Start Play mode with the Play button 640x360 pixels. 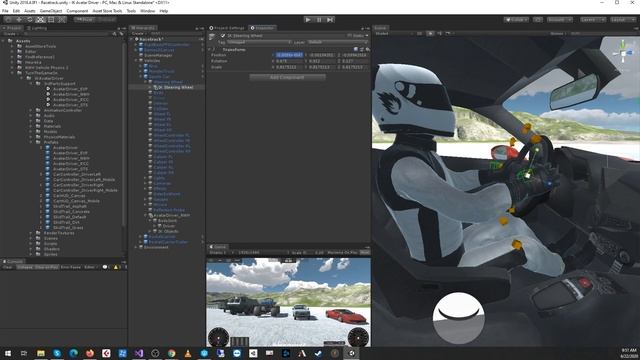point(308,19)
